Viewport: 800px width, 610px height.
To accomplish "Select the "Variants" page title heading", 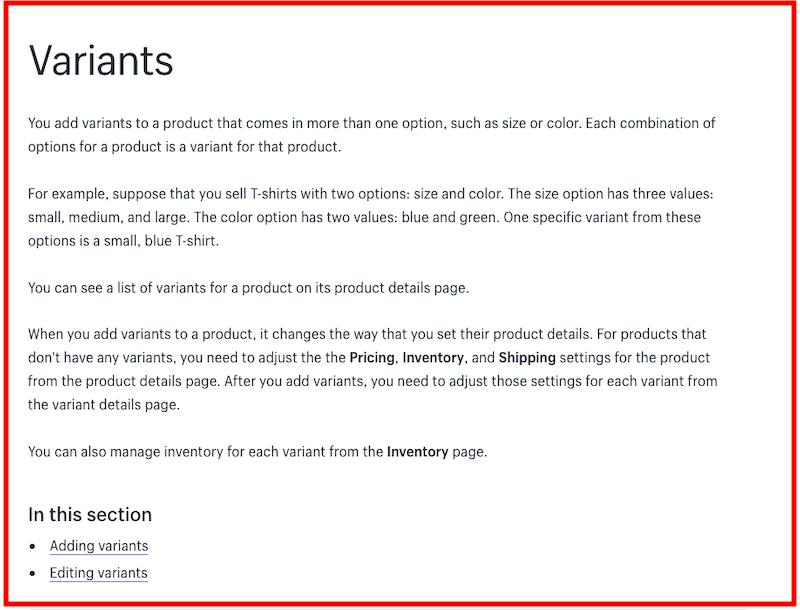I will 101,60.
